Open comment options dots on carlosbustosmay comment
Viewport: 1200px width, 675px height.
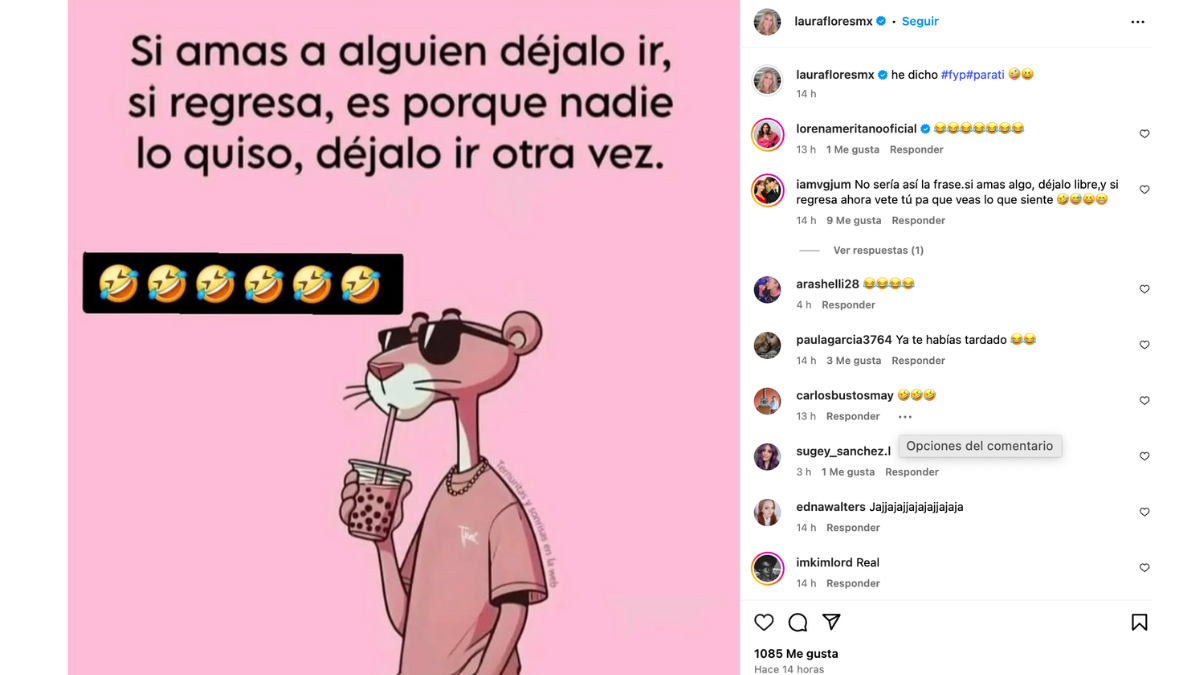point(905,416)
